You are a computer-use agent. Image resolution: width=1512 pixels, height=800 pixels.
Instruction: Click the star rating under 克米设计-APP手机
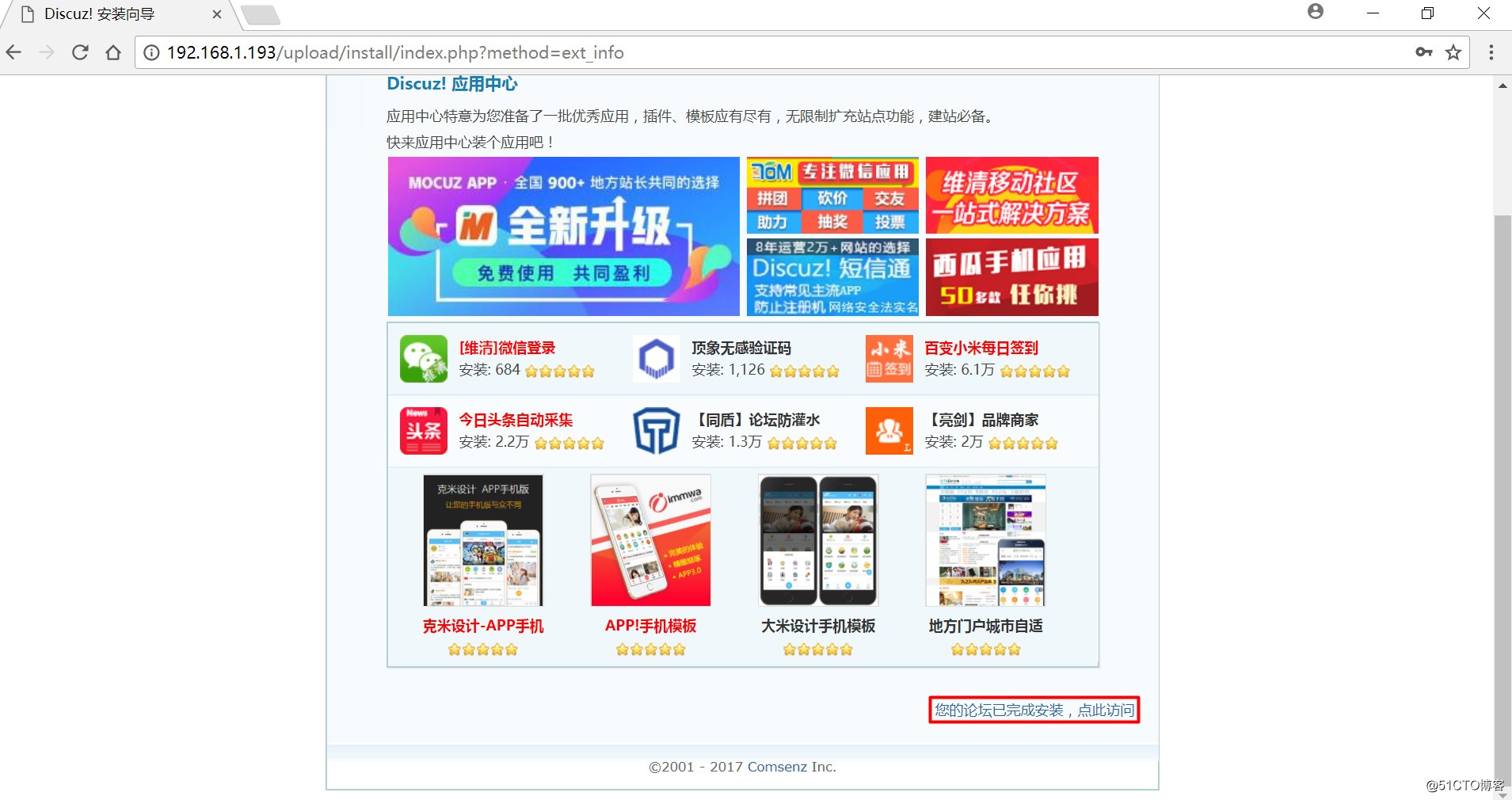click(483, 650)
